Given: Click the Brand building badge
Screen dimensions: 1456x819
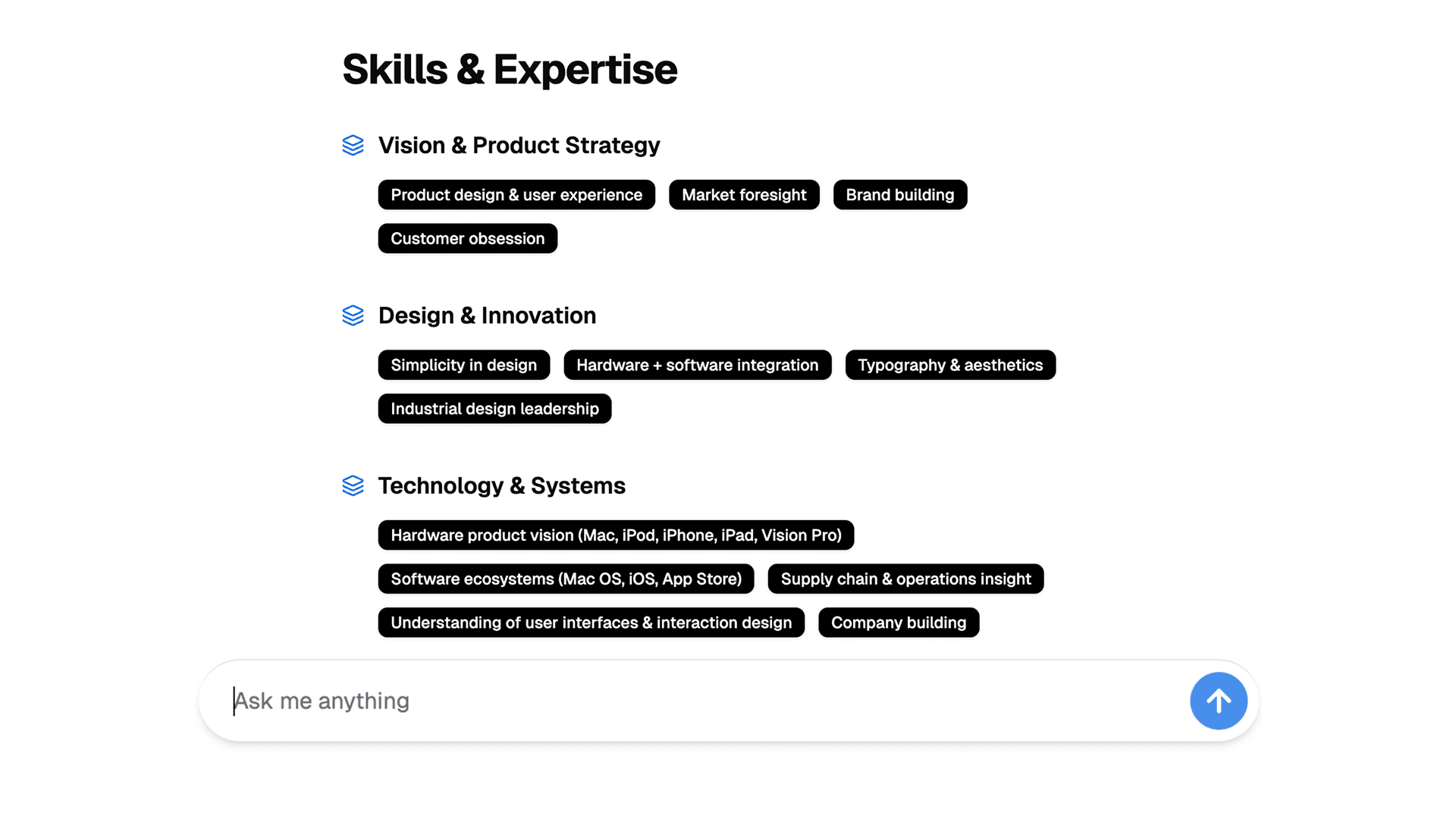Looking at the screenshot, I should point(899,195).
